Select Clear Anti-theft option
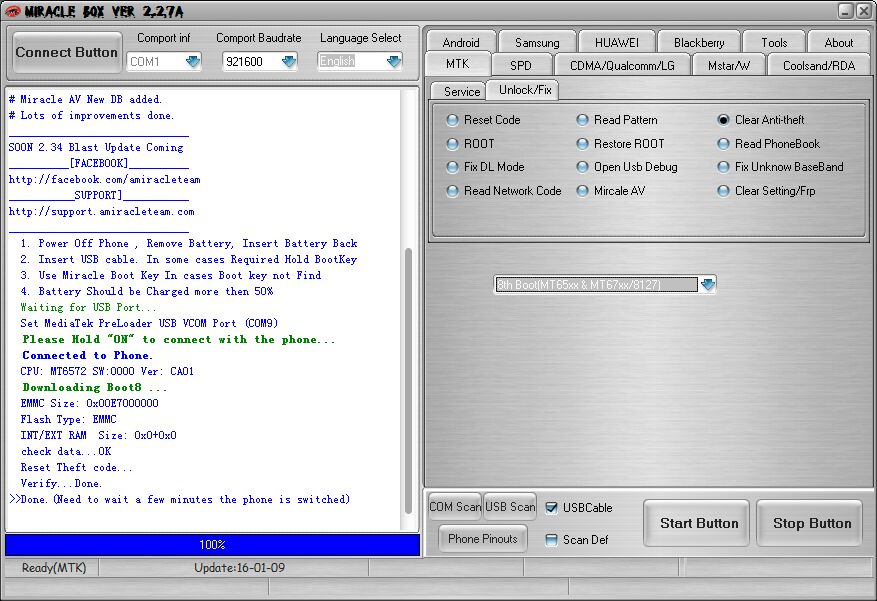 pos(723,120)
